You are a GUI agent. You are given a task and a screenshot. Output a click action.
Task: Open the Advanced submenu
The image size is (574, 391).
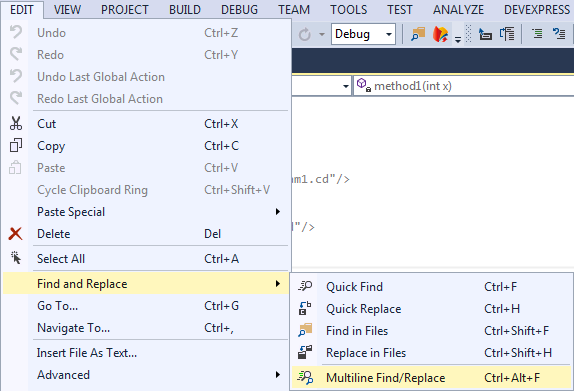tap(146, 375)
